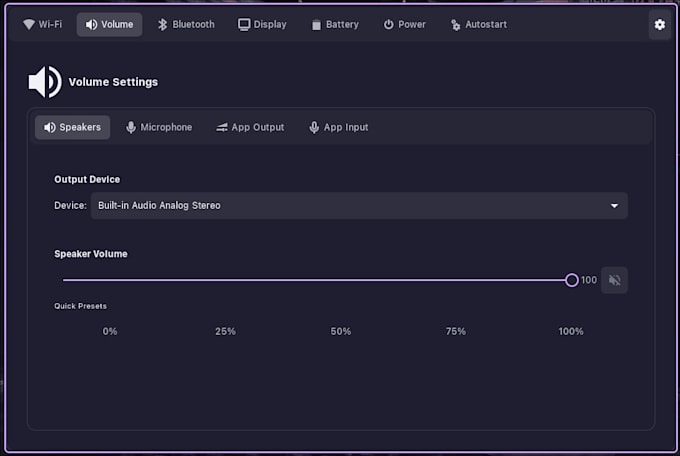Mute speakers using the mute icon button
The height and width of the screenshot is (456, 680).
[x=615, y=280]
